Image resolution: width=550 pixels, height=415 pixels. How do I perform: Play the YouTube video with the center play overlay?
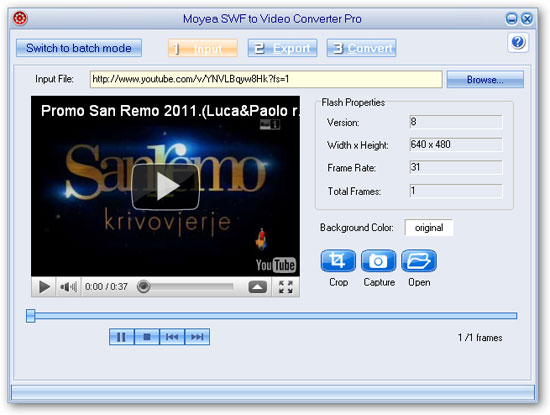(166, 187)
